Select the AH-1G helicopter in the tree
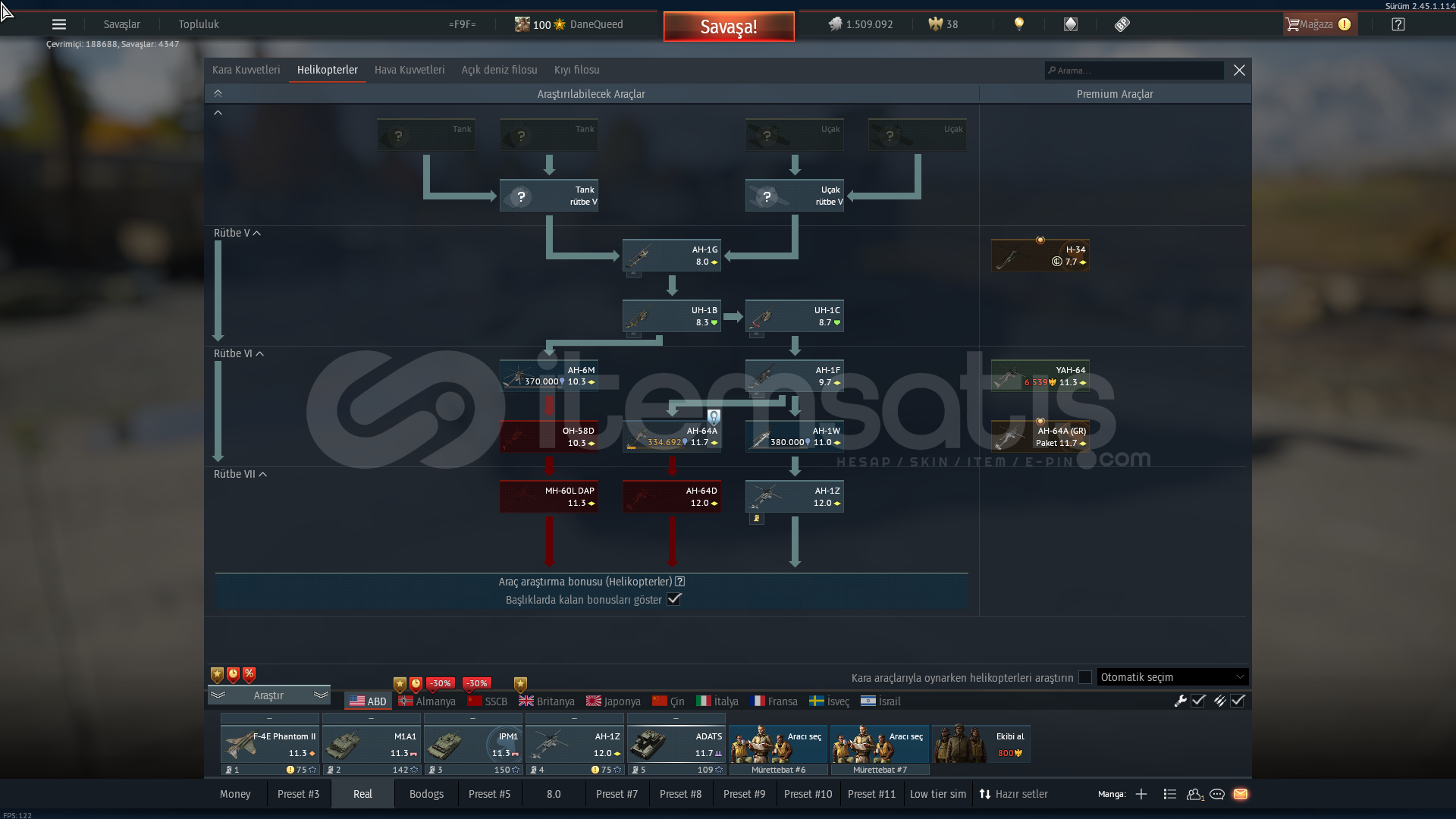The width and height of the screenshot is (1456, 819). click(x=671, y=256)
